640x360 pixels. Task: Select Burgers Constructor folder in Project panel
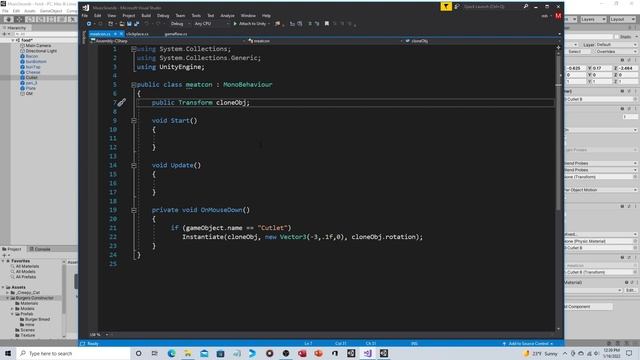[x=34, y=298]
